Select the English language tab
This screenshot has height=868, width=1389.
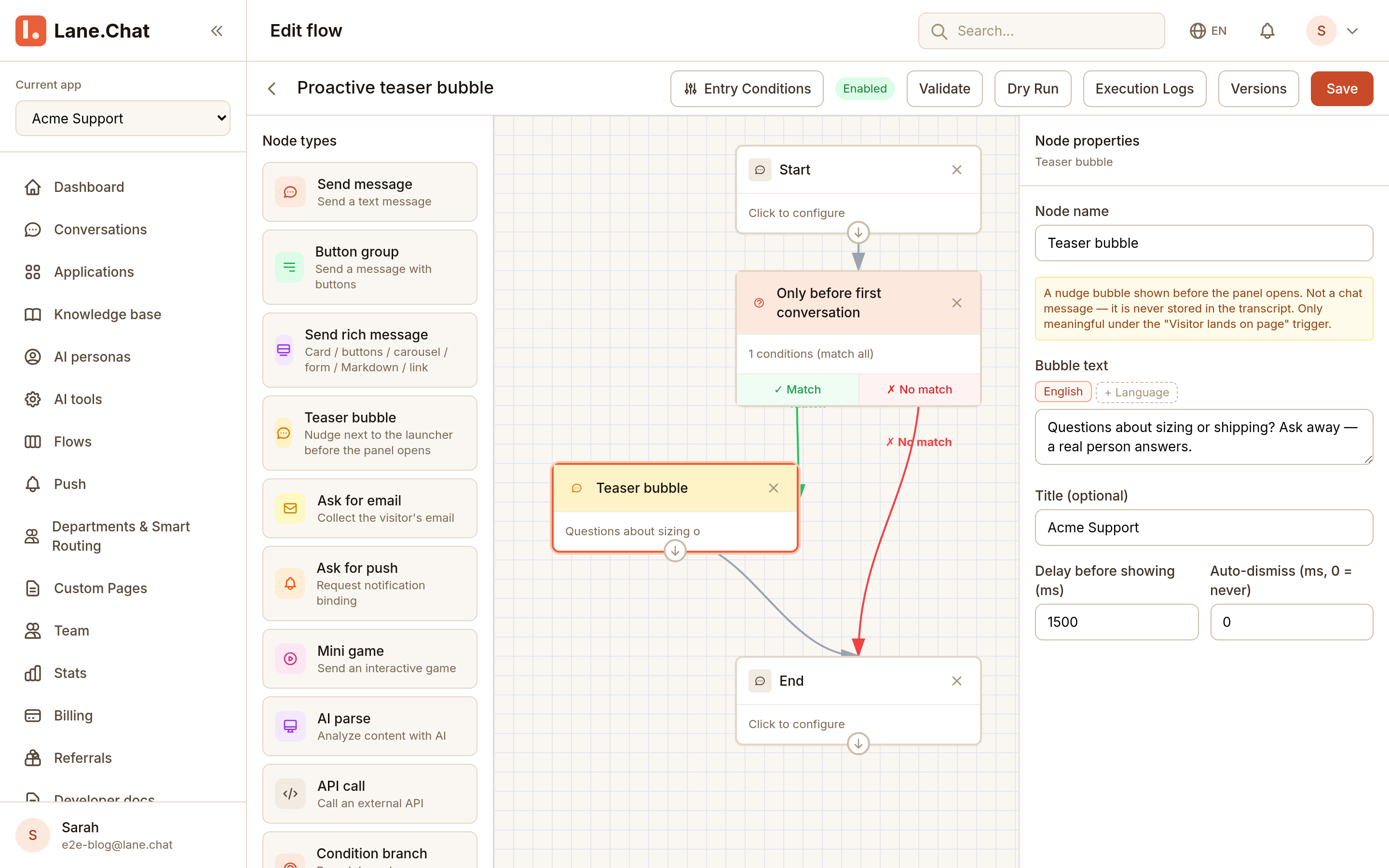point(1063,392)
